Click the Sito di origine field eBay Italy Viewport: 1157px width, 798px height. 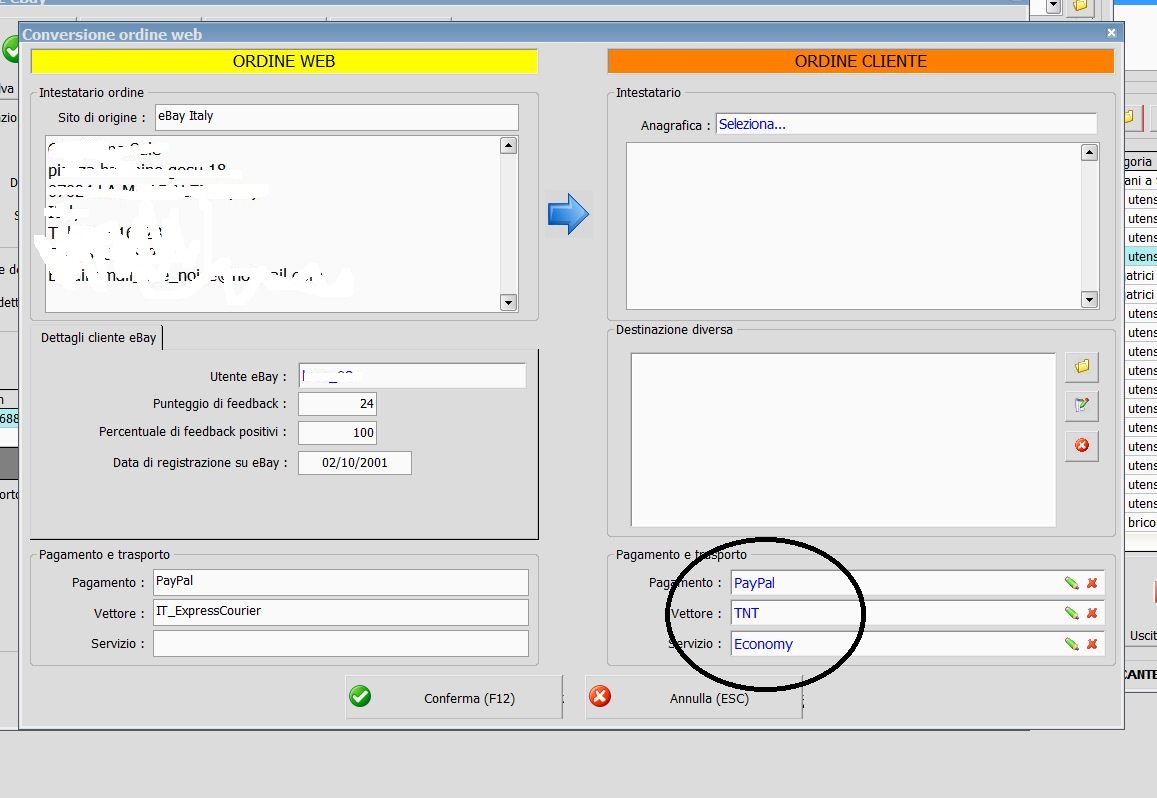(336, 117)
